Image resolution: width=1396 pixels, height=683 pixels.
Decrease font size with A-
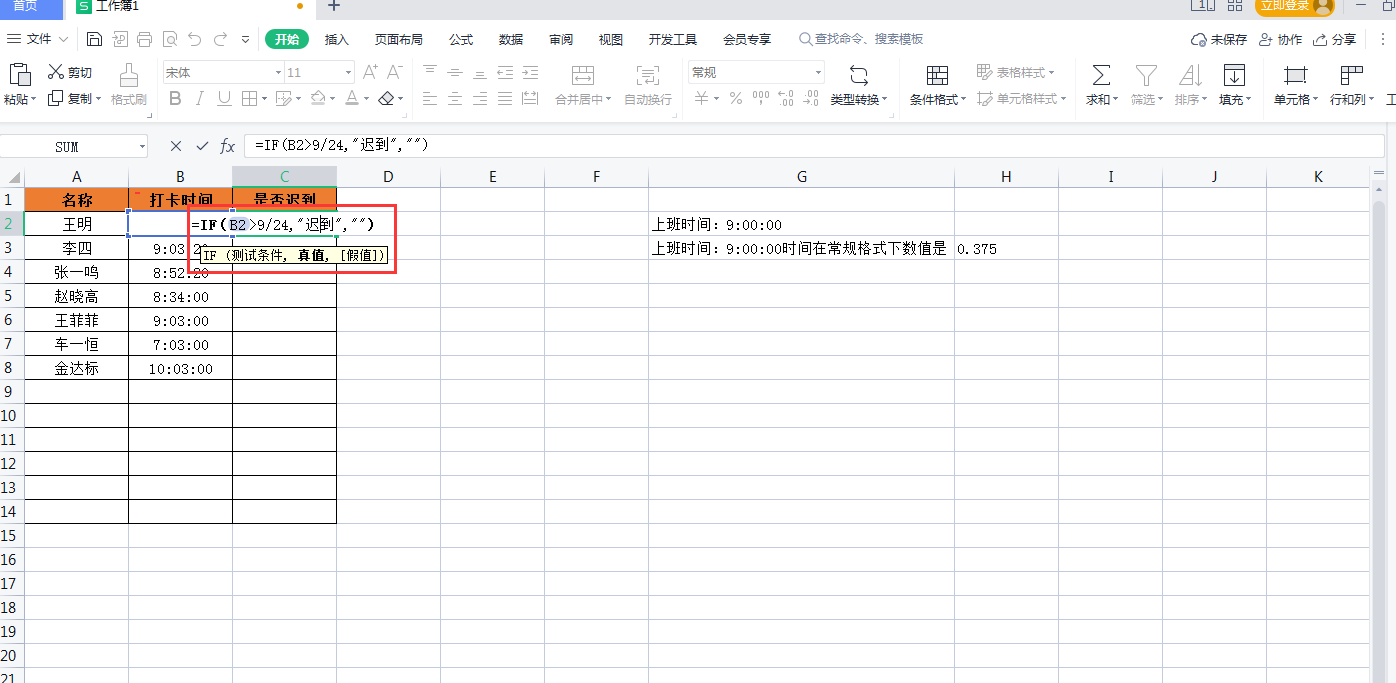[395, 72]
